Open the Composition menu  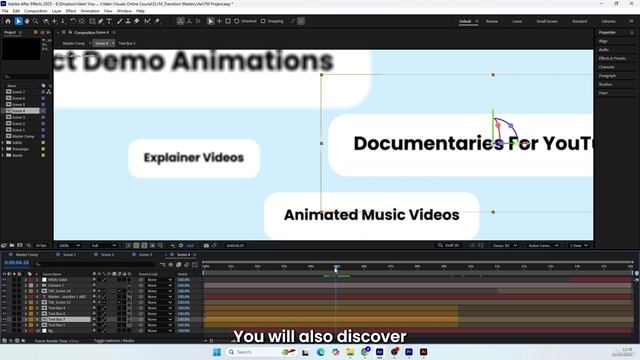pos(36,11)
